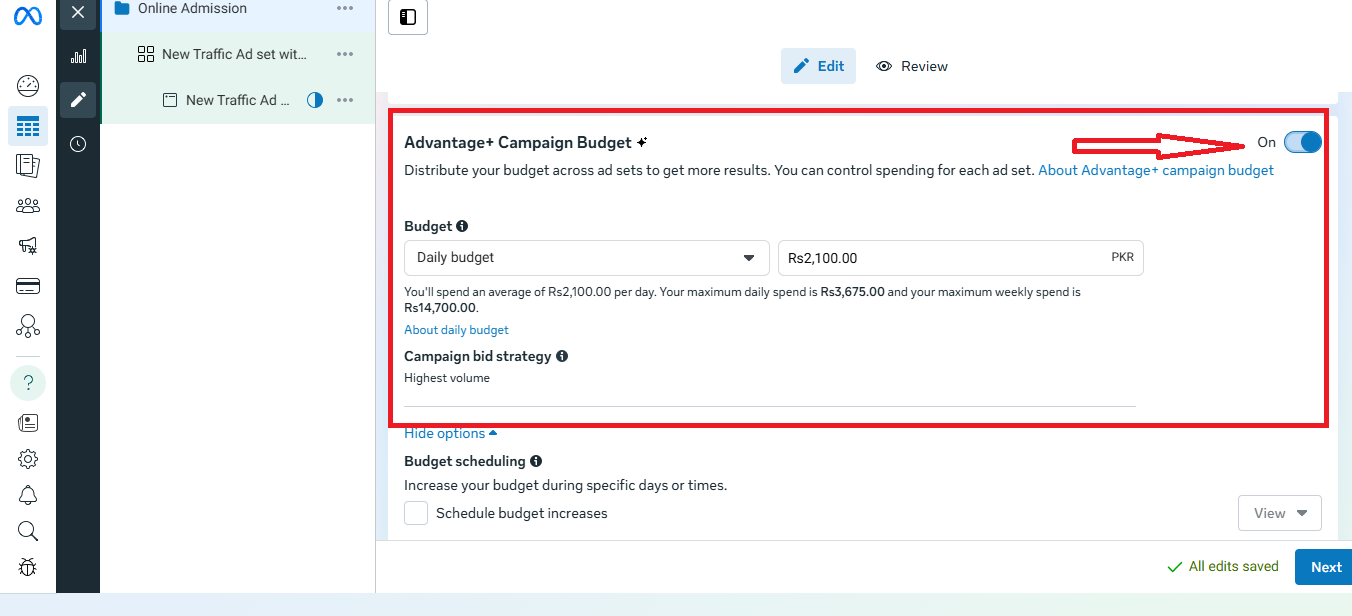Open Account overview gauge icon
1352x616 pixels.
[x=28, y=86]
